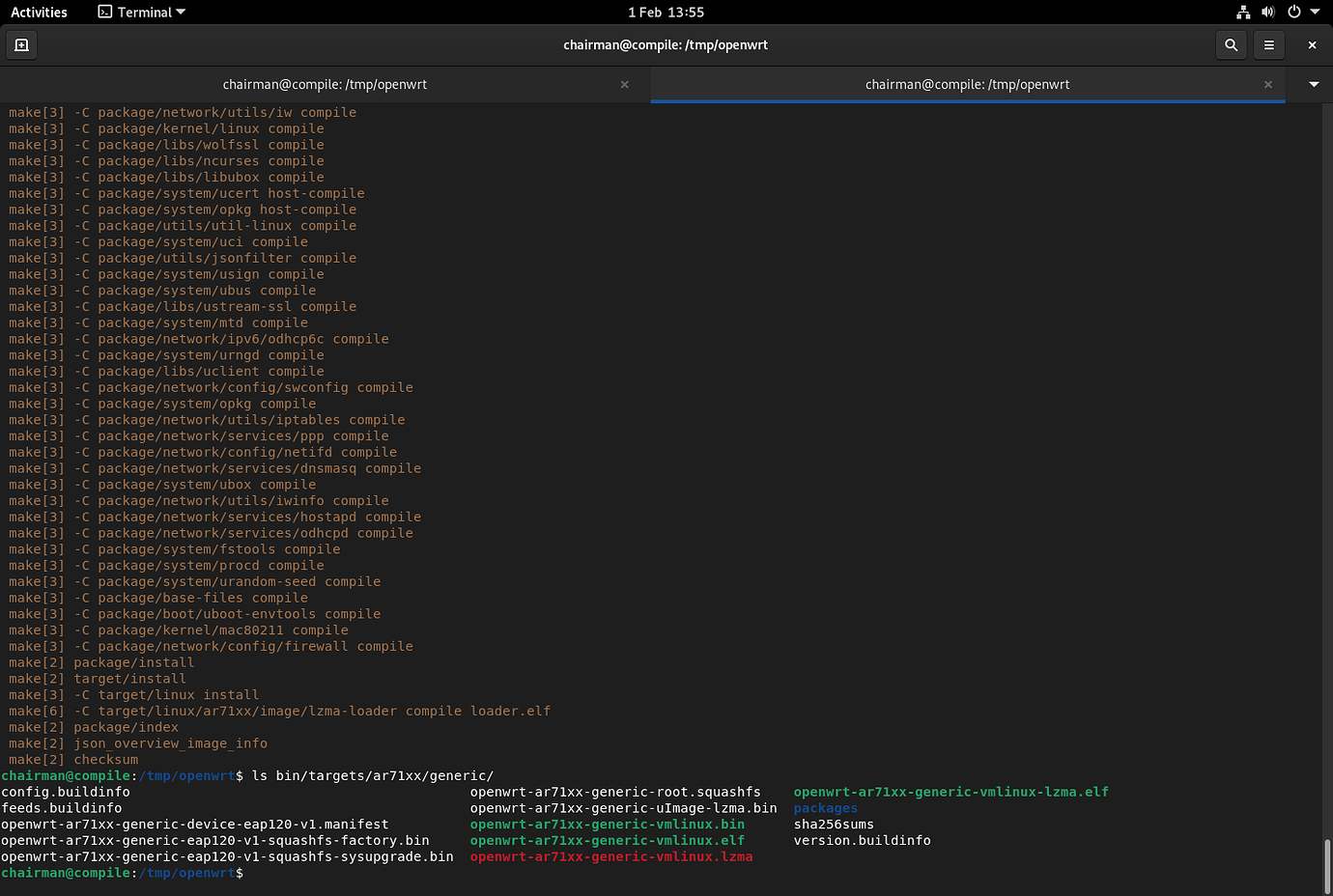Open the power icon in the system tray
Screen dimensions: 1333x896
pos(1291,12)
